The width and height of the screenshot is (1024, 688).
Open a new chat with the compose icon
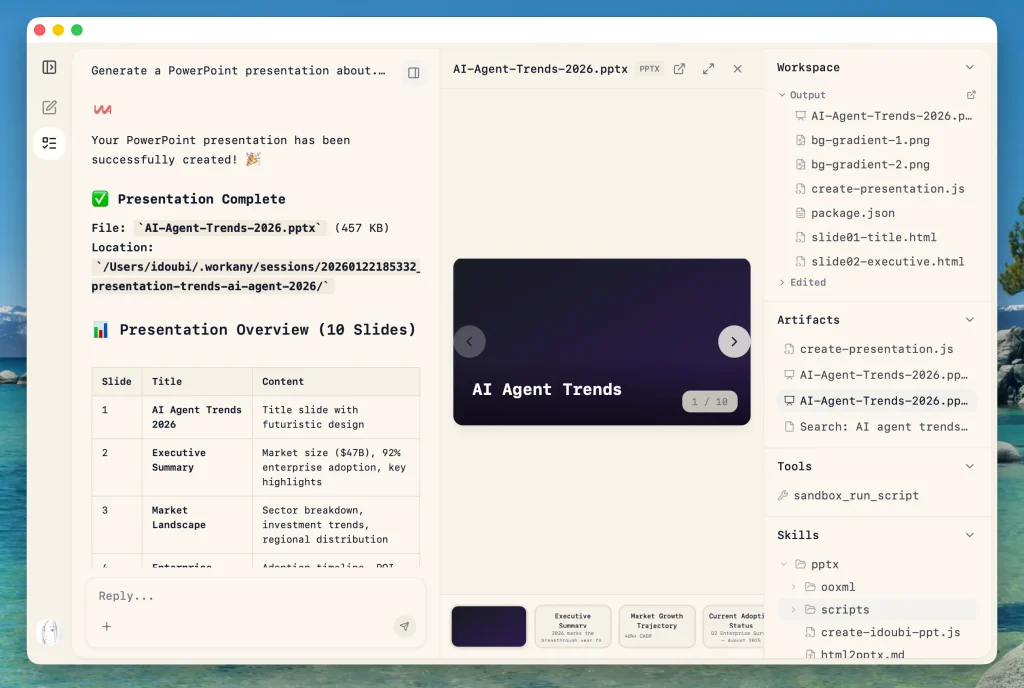tap(49, 107)
